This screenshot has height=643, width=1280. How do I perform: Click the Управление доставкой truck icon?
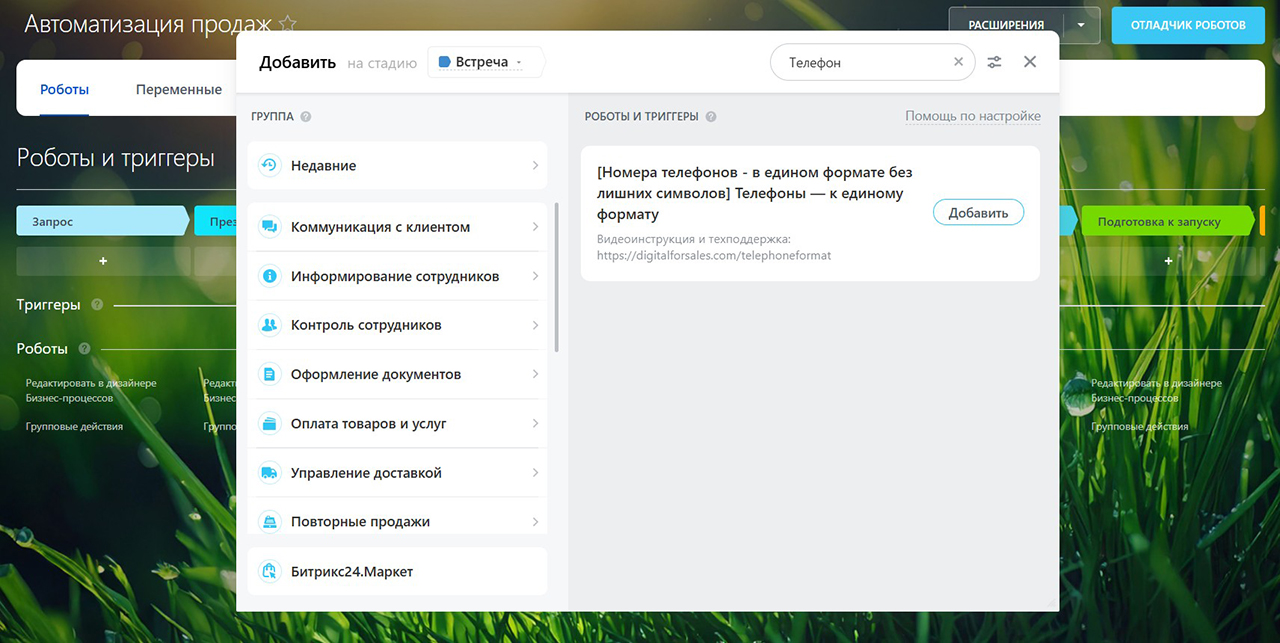click(x=268, y=473)
